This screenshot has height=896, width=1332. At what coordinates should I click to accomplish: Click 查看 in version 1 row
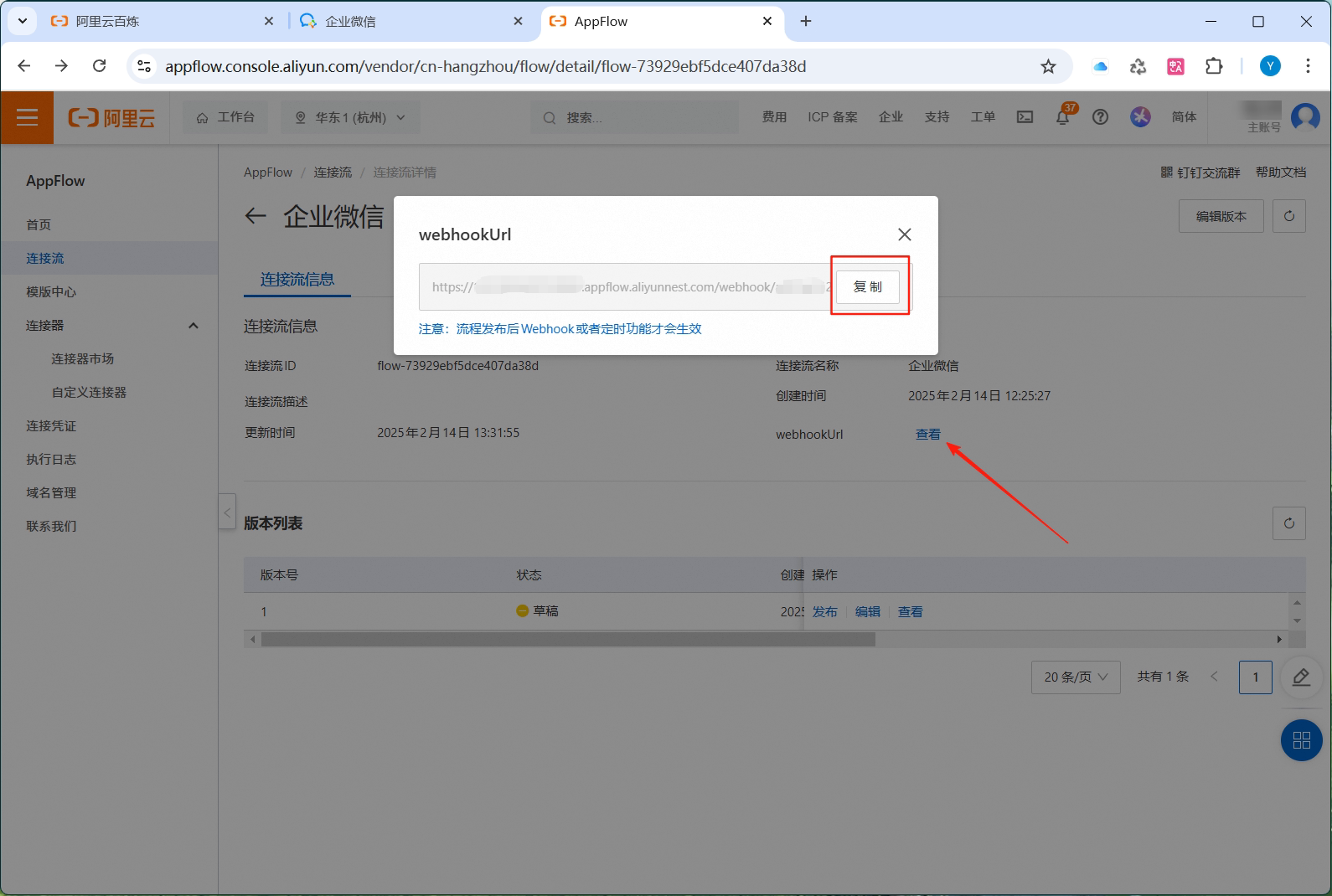[911, 611]
